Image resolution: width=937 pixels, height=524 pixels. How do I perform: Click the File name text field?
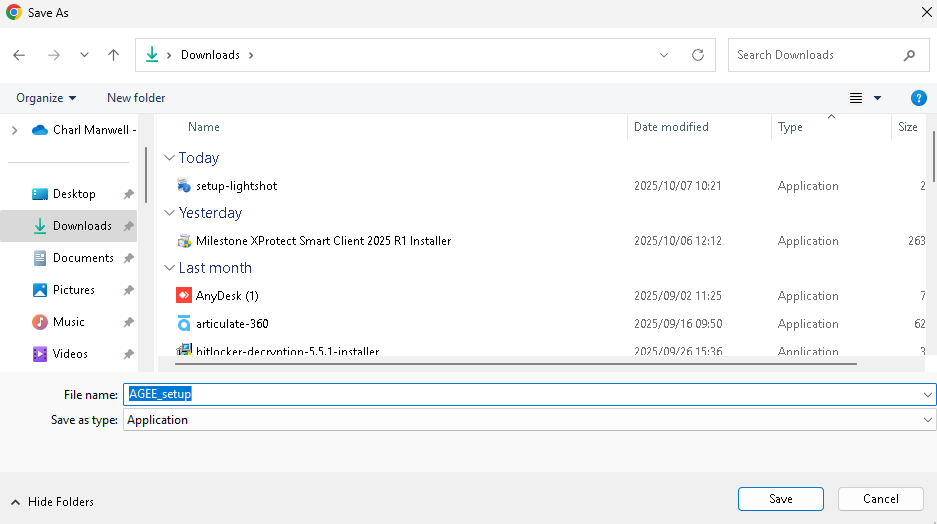coord(520,394)
